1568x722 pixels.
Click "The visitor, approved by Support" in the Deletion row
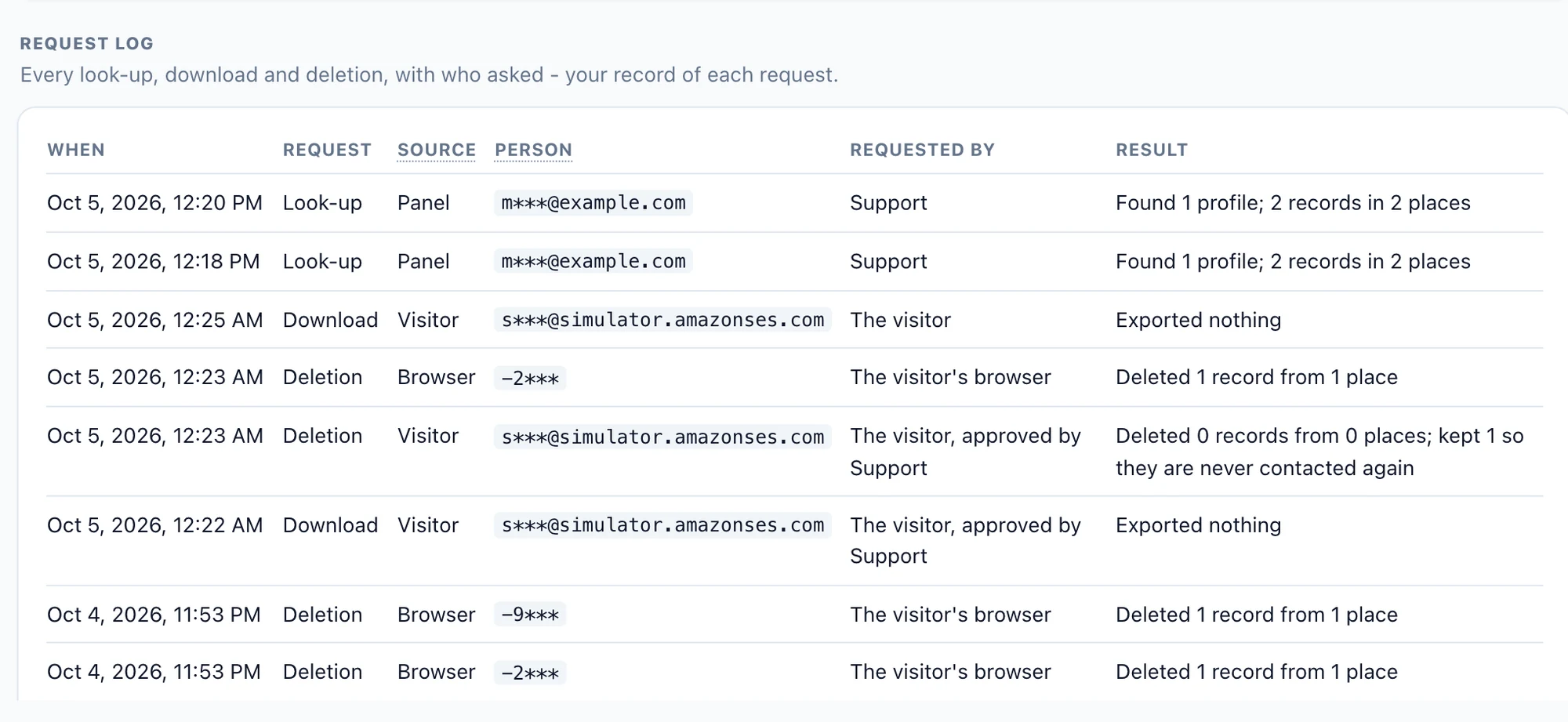965,452
